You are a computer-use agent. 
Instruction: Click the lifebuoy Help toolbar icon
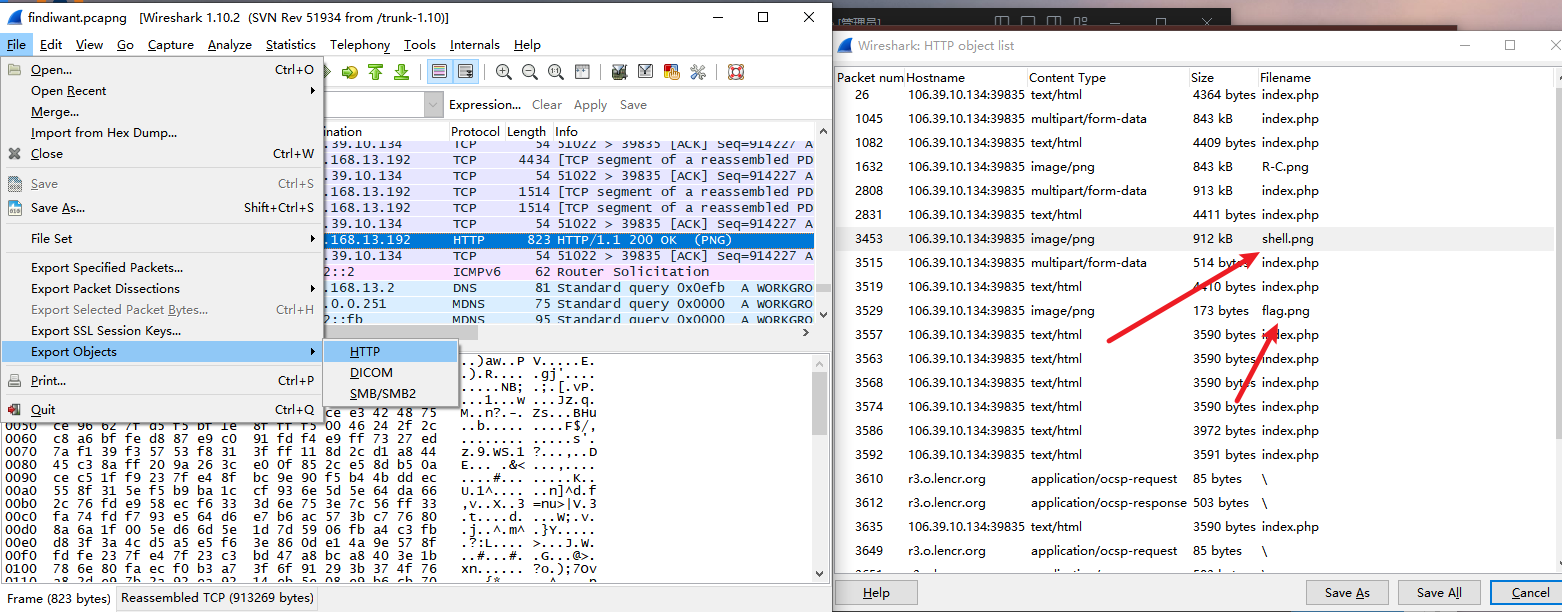tap(736, 72)
